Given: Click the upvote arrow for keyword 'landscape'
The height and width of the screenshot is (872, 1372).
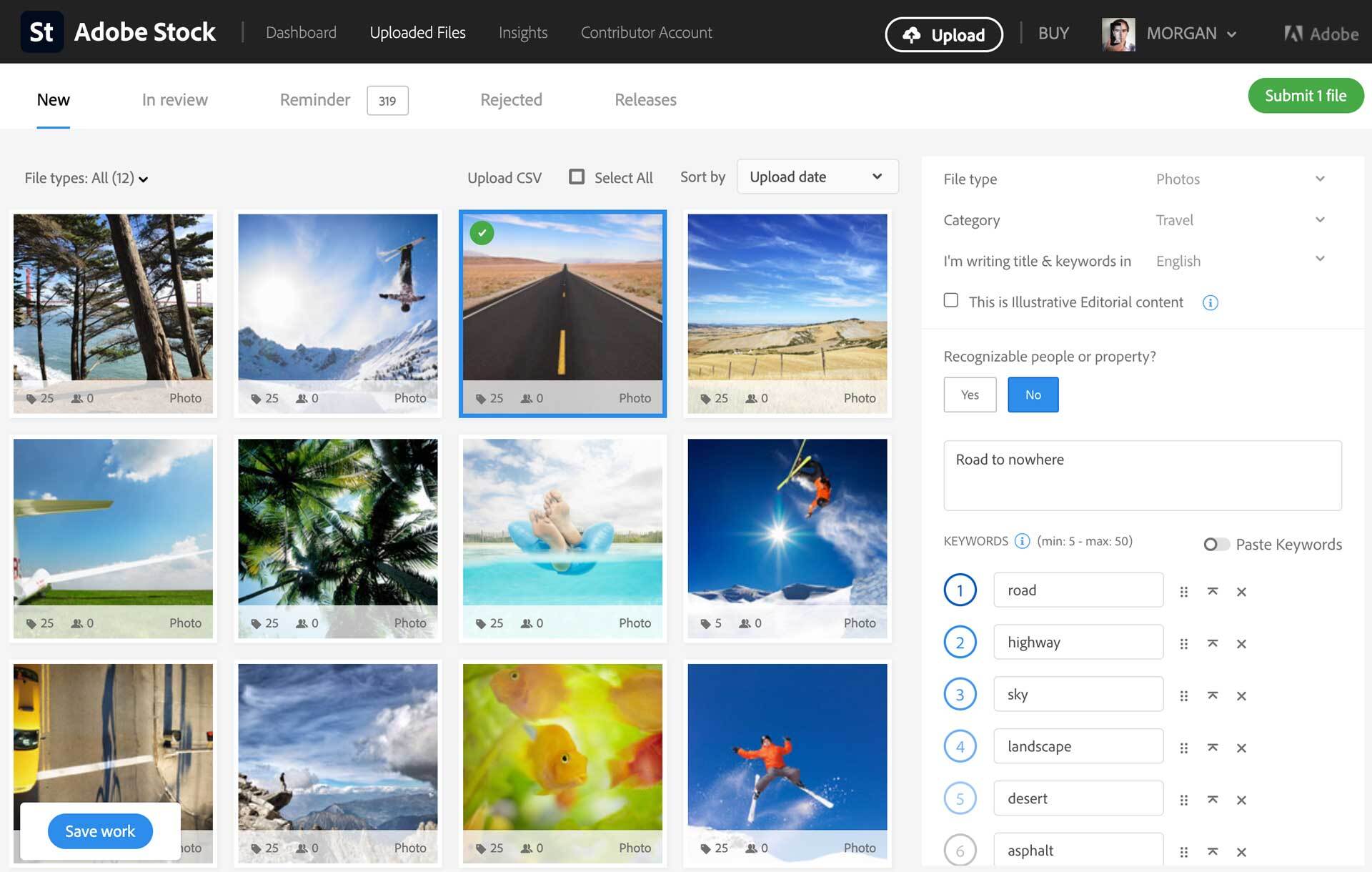Looking at the screenshot, I should (x=1213, y=748).
